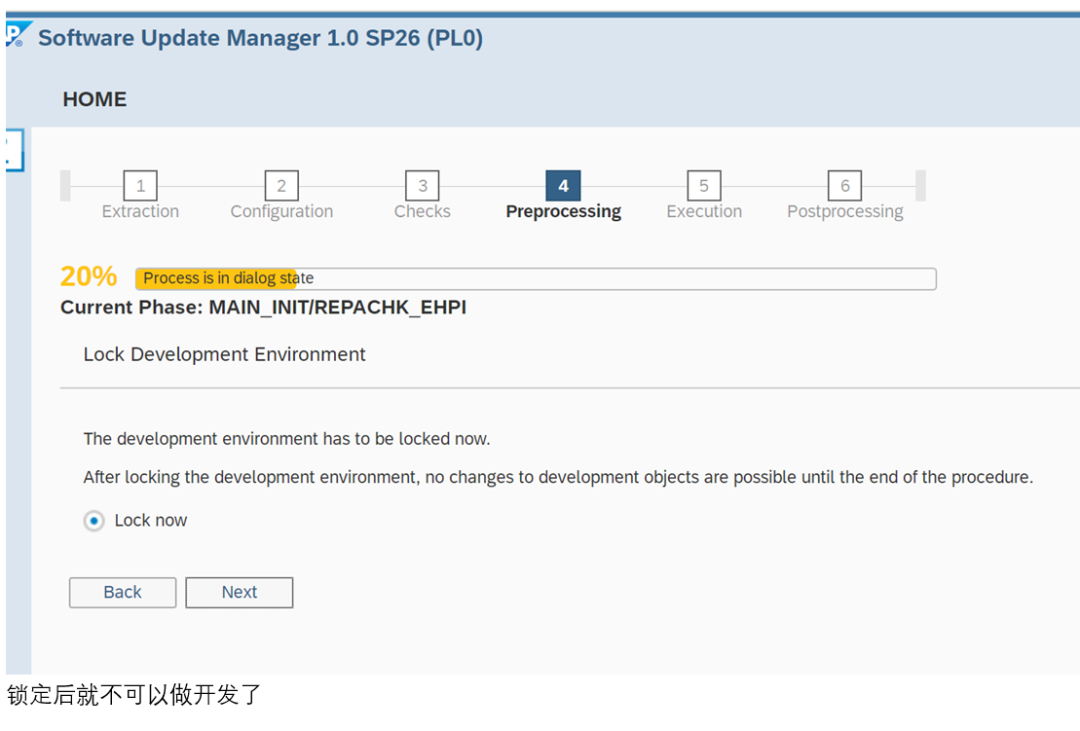1080x731 pixels.
Task: Click the Extraction step label
Action: point(141,212)
